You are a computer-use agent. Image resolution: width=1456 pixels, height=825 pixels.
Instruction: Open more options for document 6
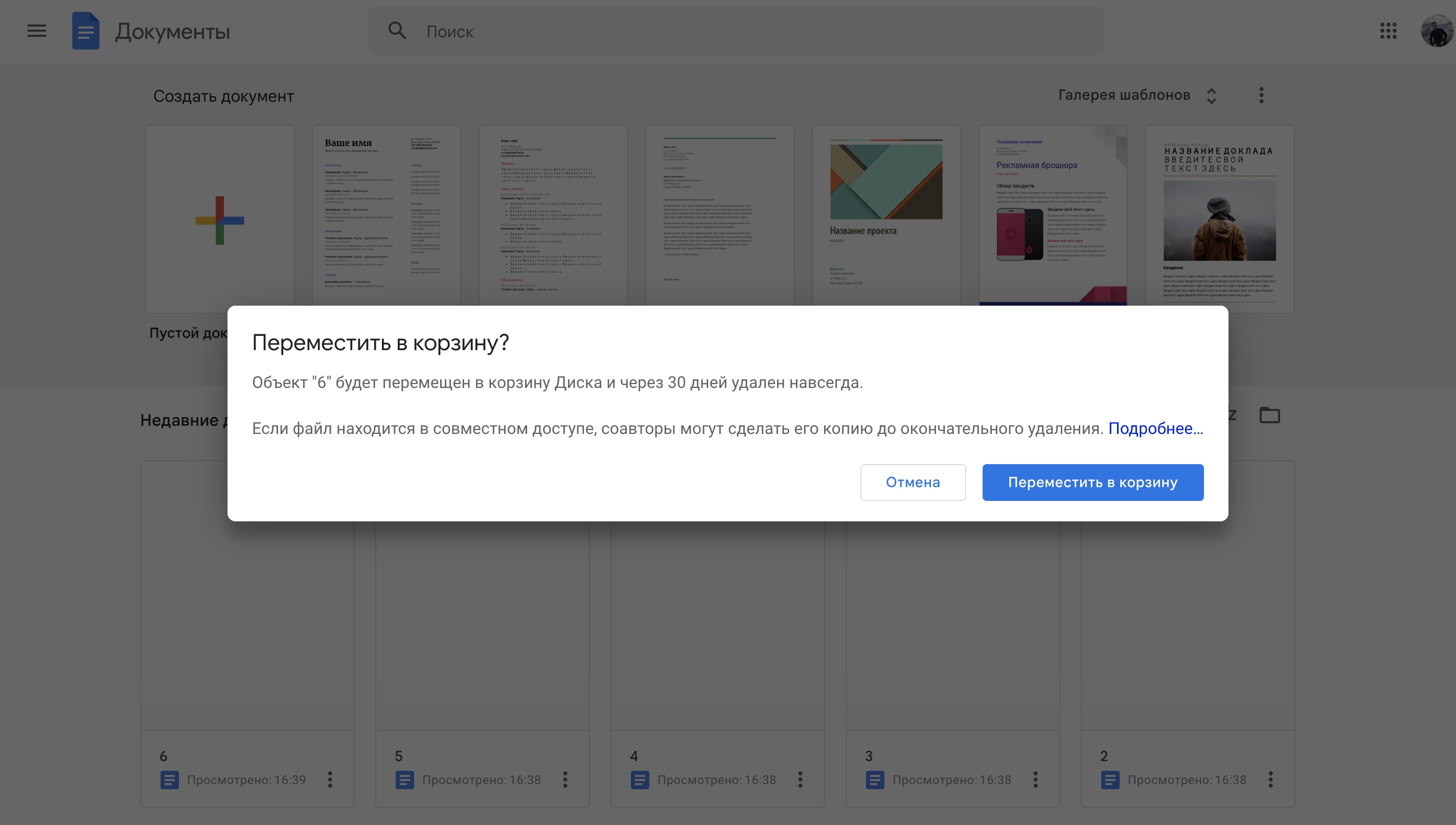[330, 780]
